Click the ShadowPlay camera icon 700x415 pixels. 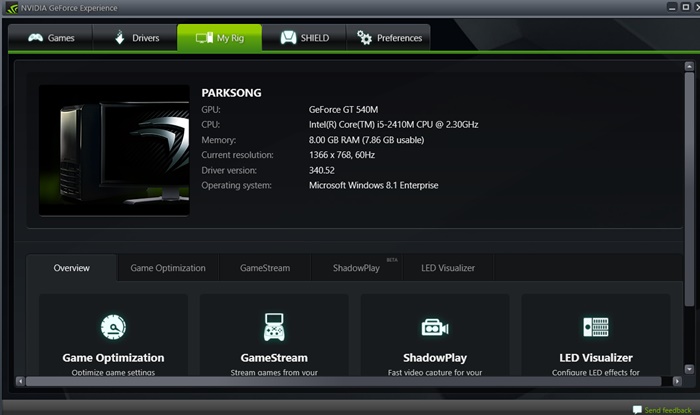(x=435, y=328)
